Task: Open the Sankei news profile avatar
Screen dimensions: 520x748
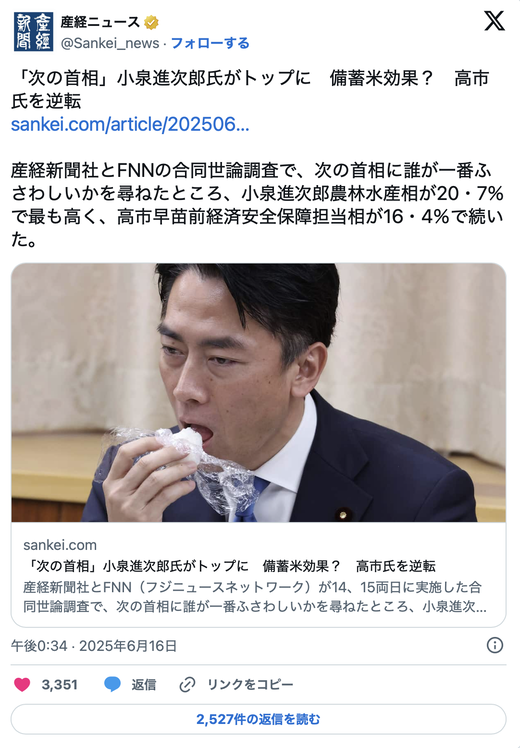Action: [33, 31]
